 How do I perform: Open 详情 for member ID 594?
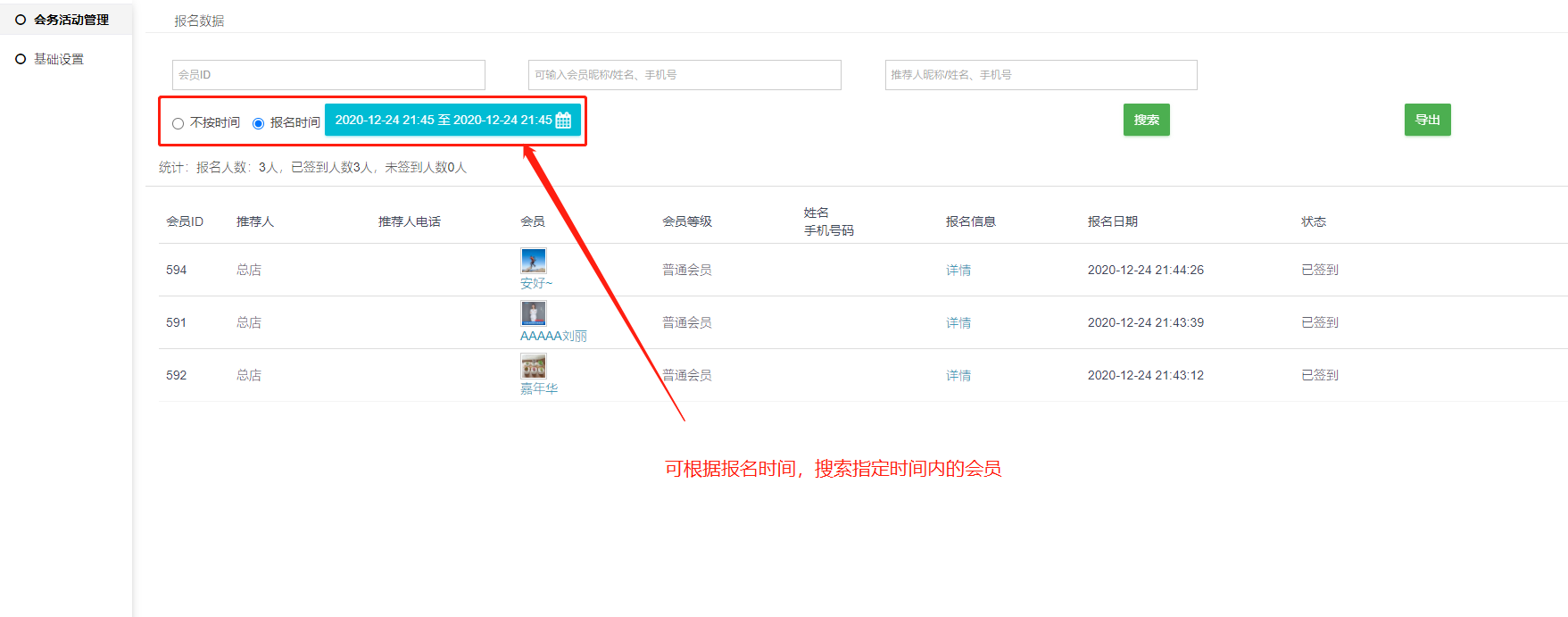958,270
